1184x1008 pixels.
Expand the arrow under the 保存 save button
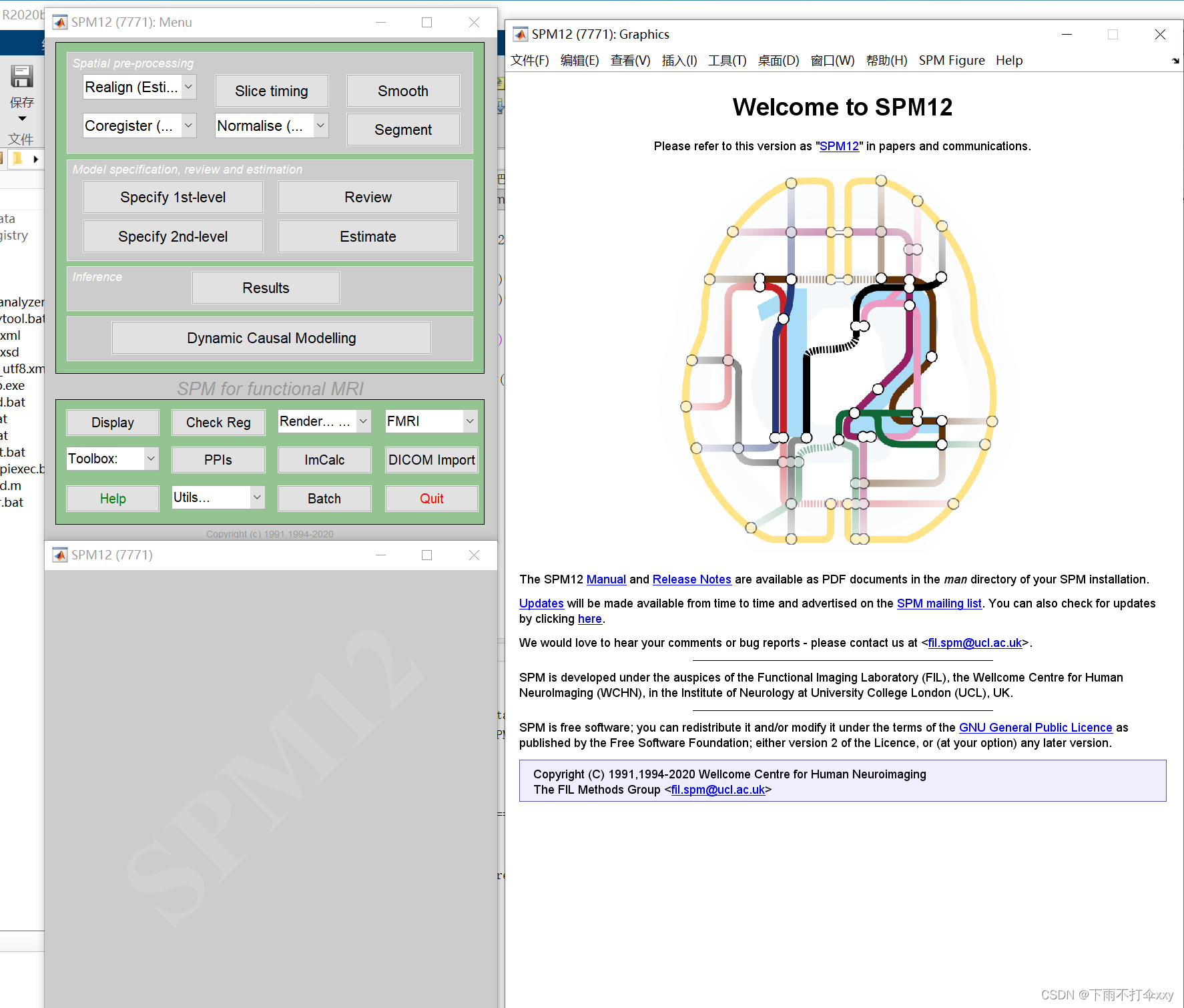point(21,119)
